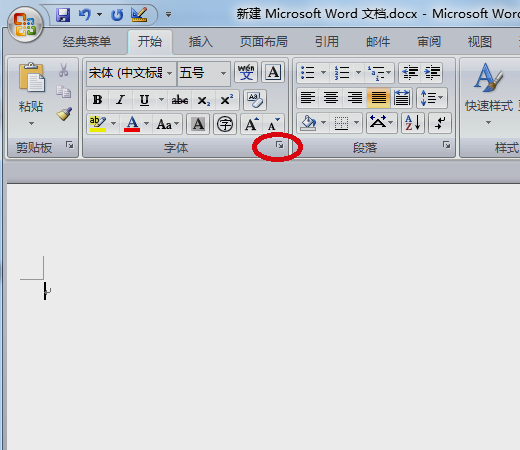Toggle show paragraph marks

(x=440, y=123)
